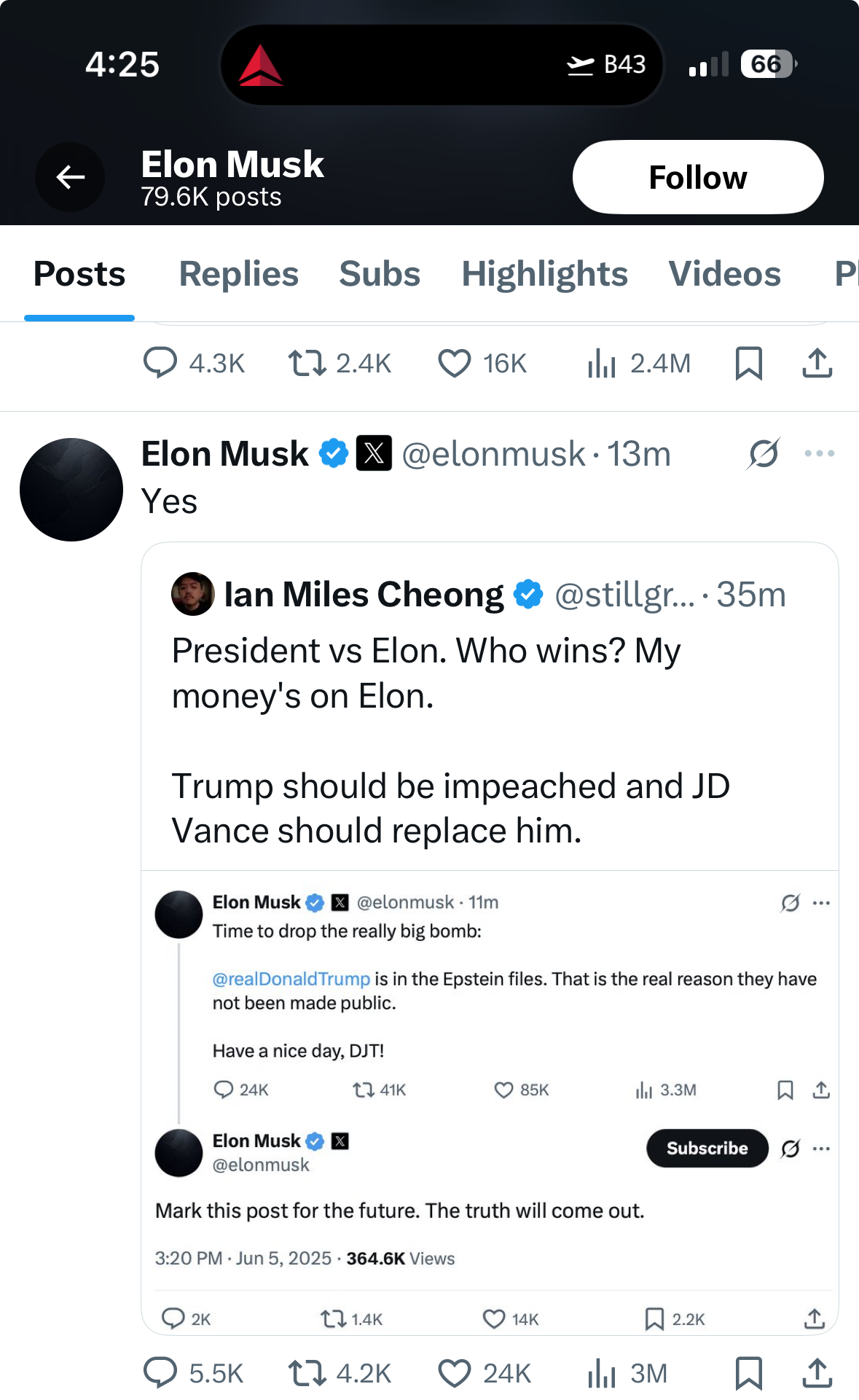Reply to the post with 5.5K comments

(x=193, y=1373)
